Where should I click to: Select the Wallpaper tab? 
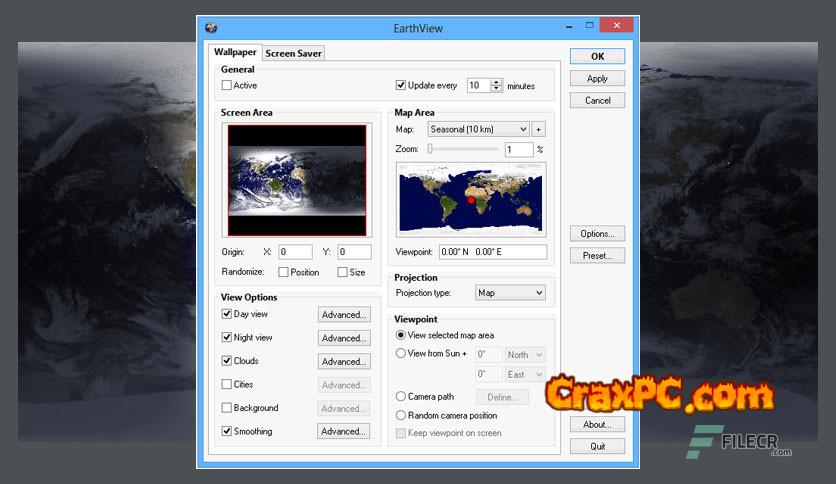[x=234, y=52]
